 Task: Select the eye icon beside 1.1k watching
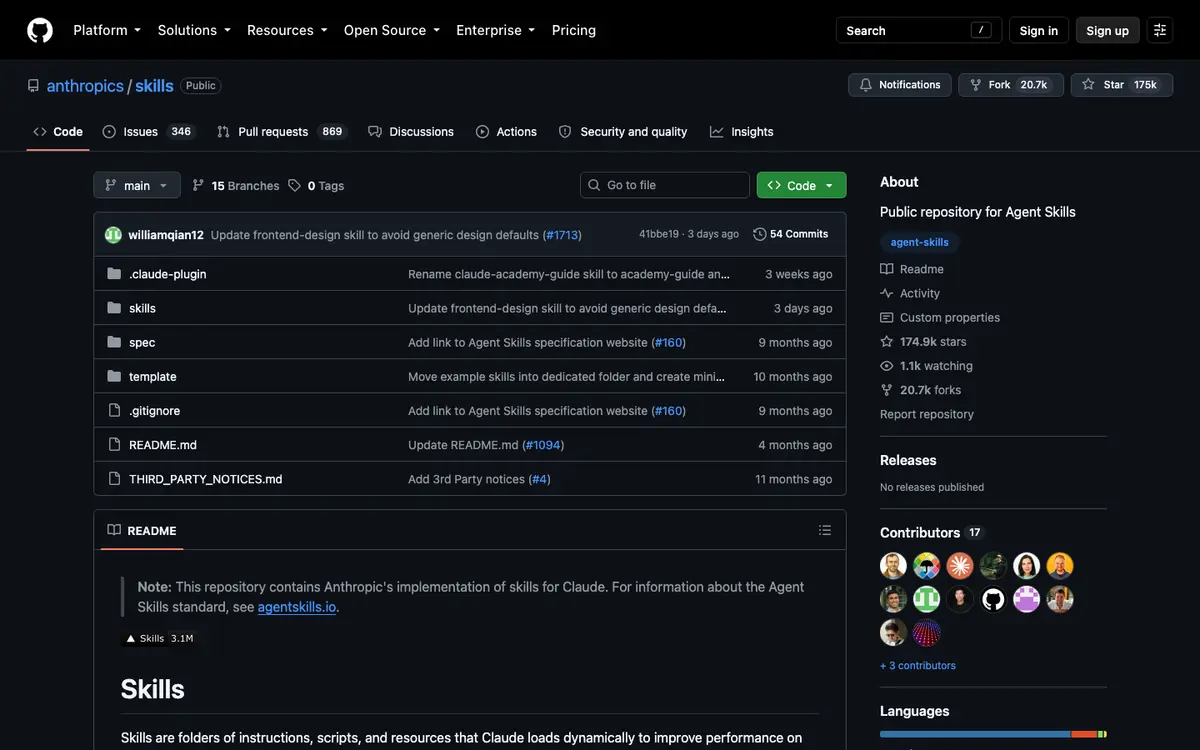pos(887,366)
